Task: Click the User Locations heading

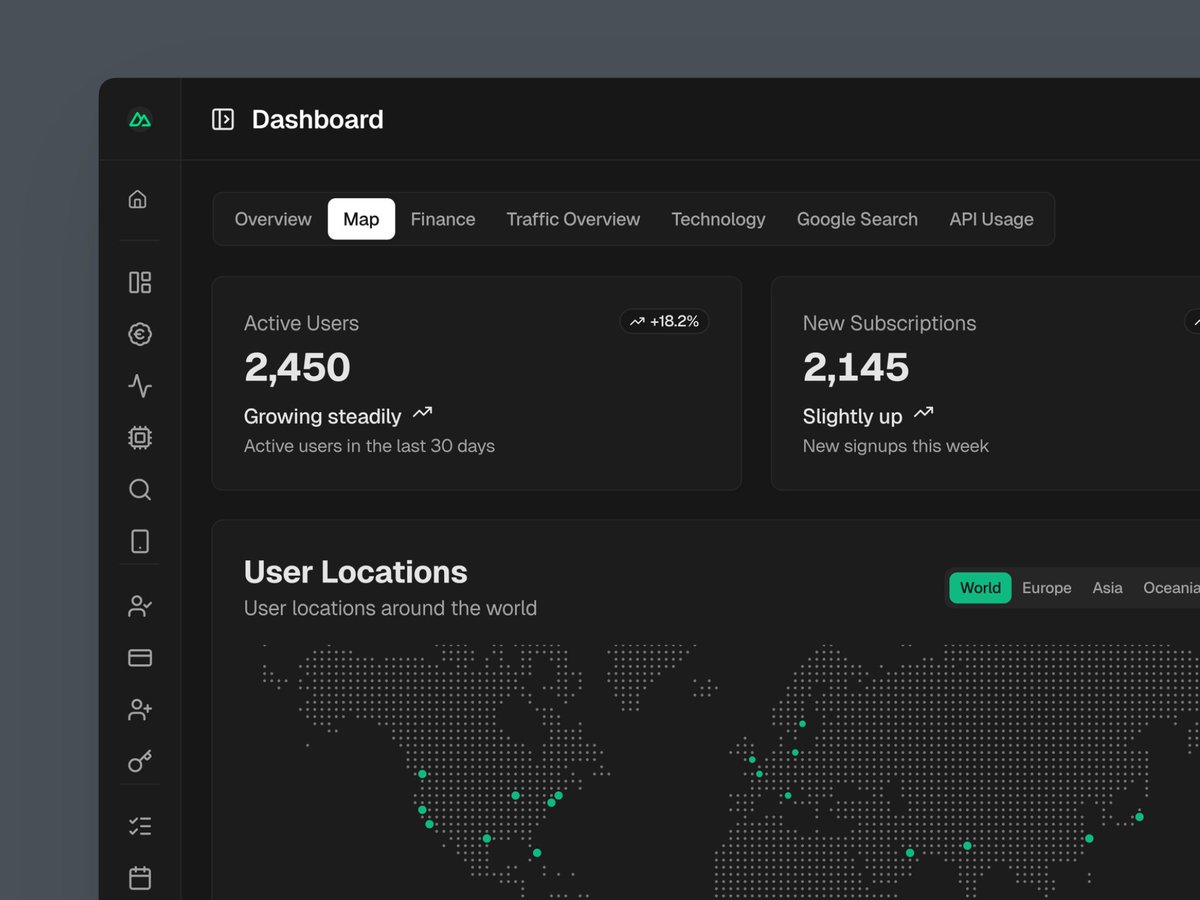Action: coord(355,572)
